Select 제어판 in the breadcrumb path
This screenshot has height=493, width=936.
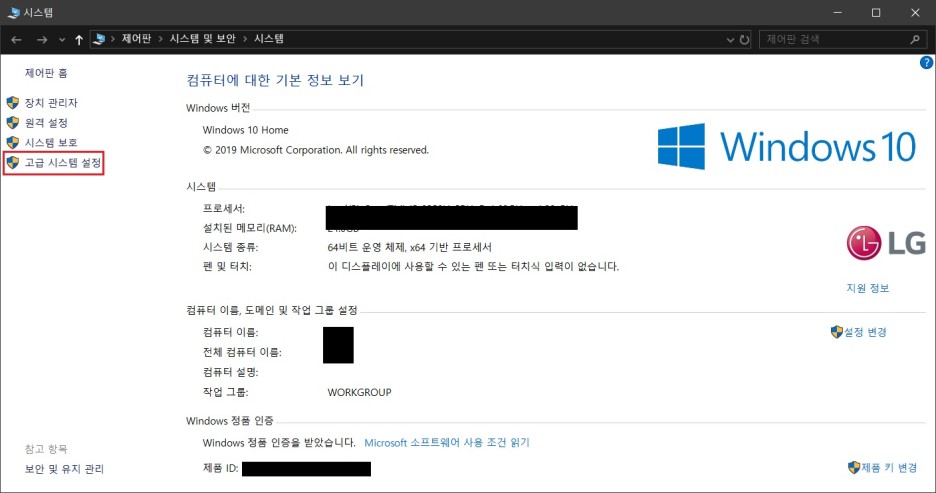[x=136, y=39]
